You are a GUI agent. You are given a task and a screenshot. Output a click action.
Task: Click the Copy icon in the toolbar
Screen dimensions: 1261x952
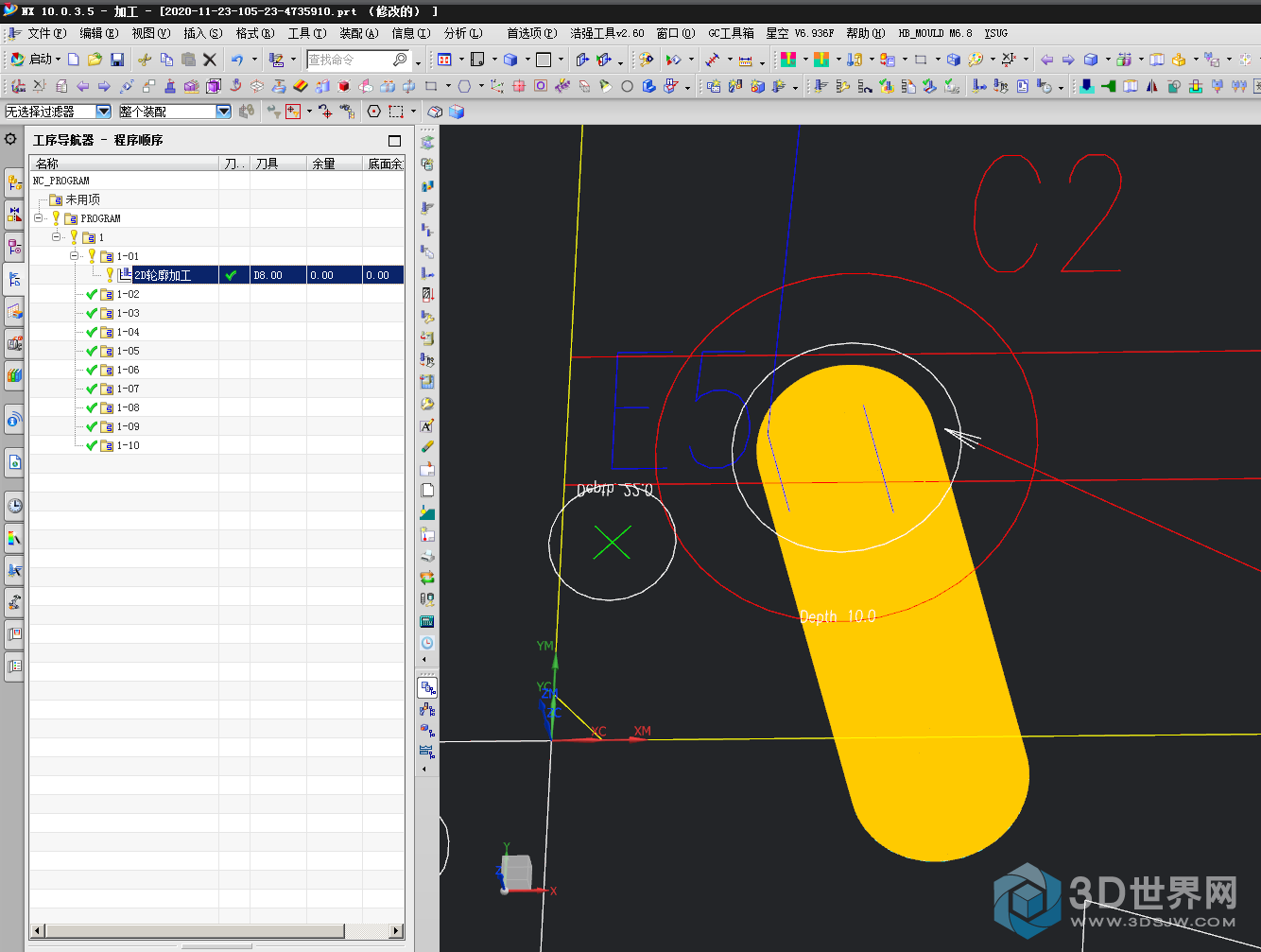pyautogui.click(x=166, y=60)
